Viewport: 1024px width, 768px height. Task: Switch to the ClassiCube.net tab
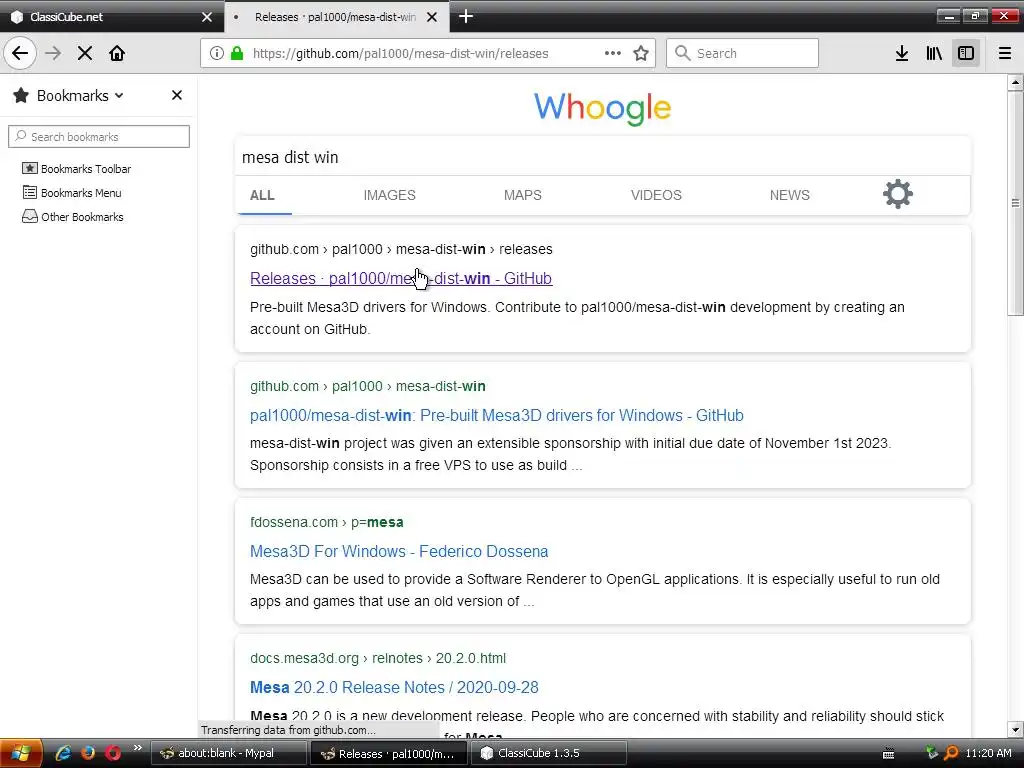[x=111, y=16]
